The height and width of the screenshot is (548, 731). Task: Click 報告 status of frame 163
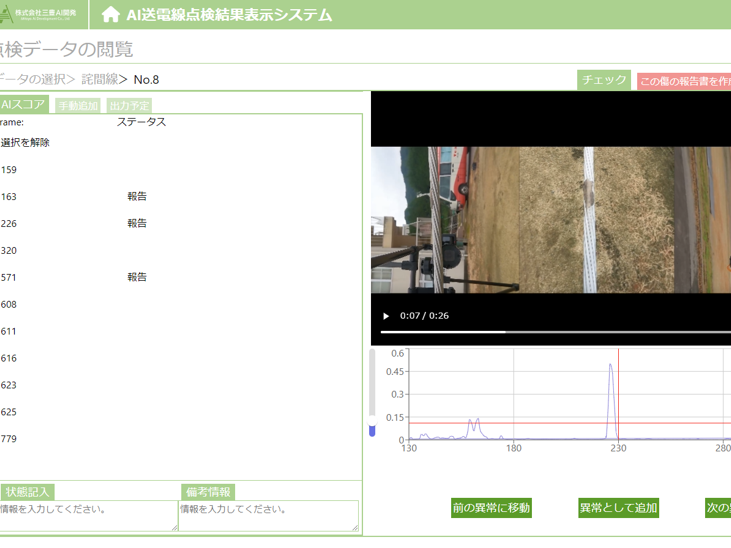137,196
